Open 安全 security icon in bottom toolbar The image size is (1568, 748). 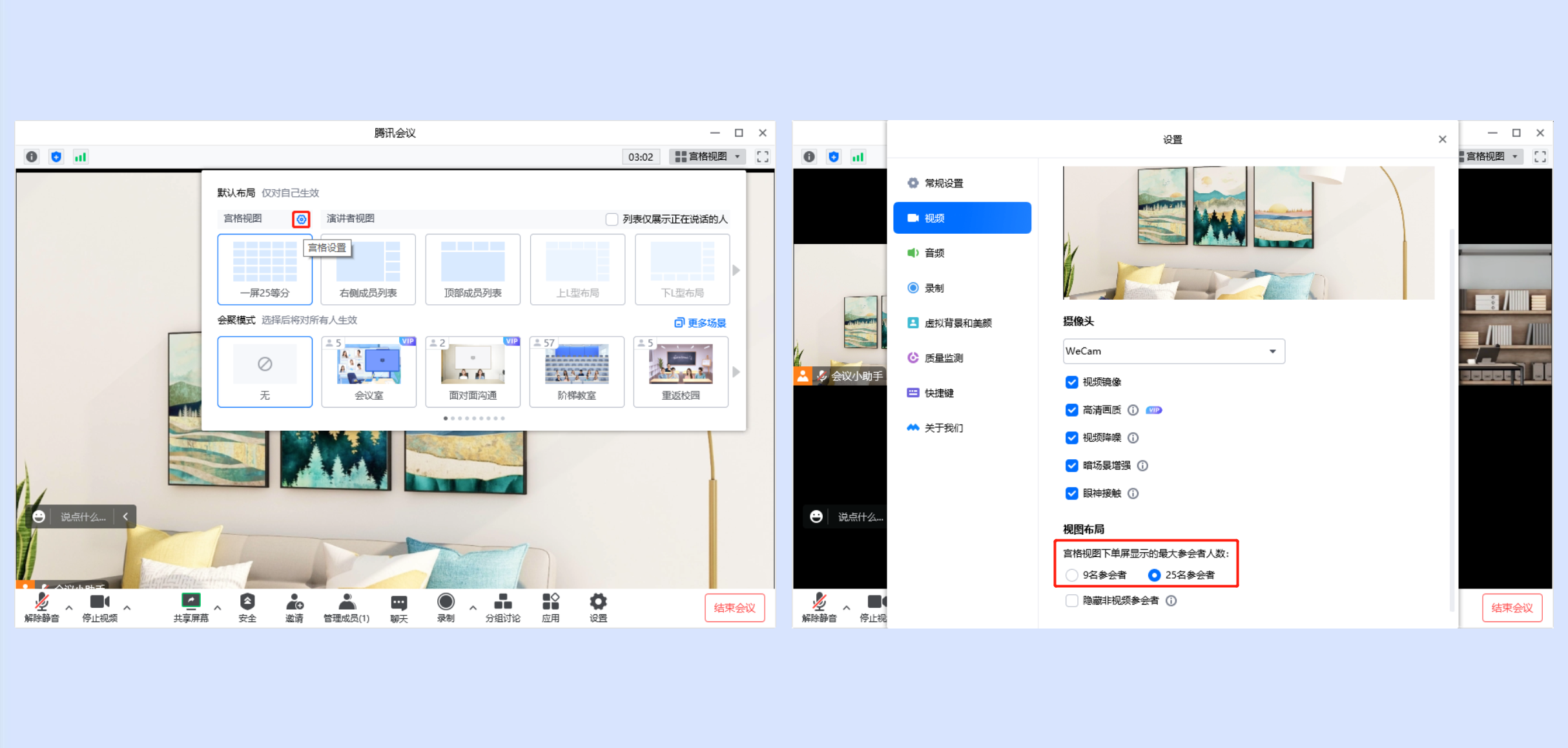[x=247, y=601]
